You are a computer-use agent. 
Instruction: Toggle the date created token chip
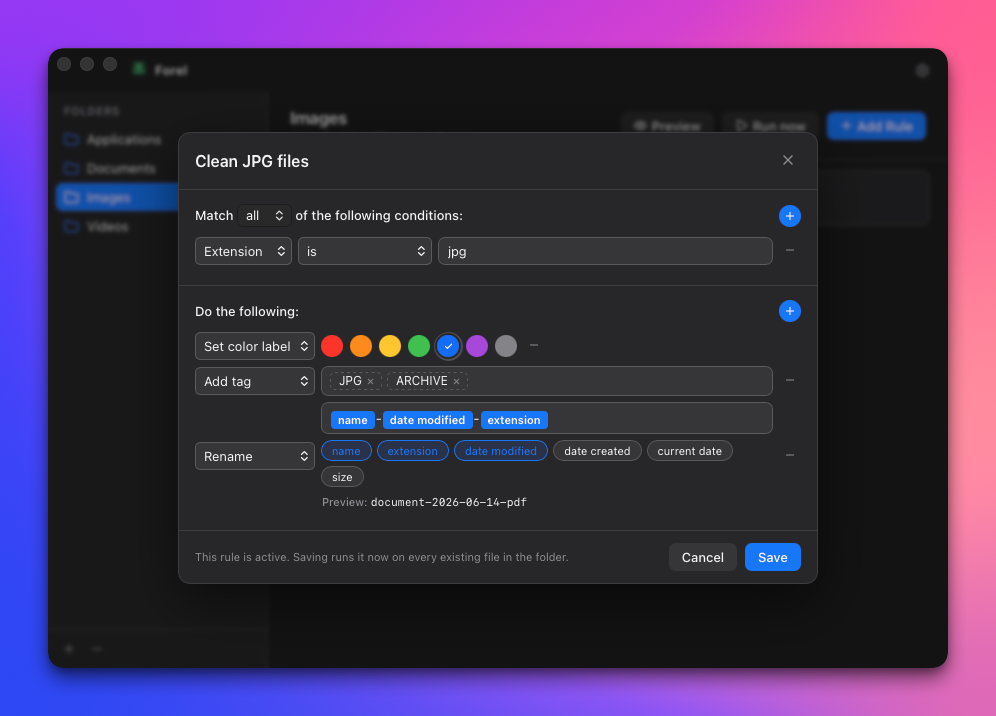(x=597, y=451)
